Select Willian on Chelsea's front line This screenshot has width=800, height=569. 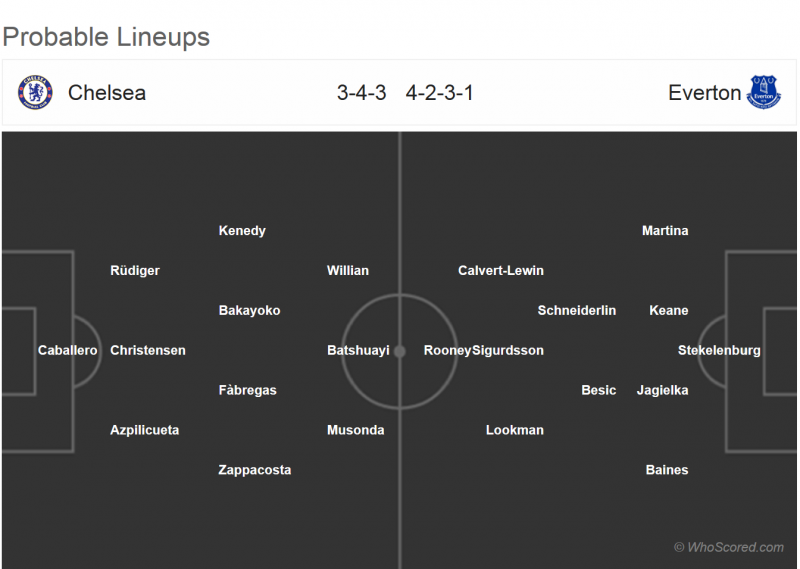(x=348, y=270)
